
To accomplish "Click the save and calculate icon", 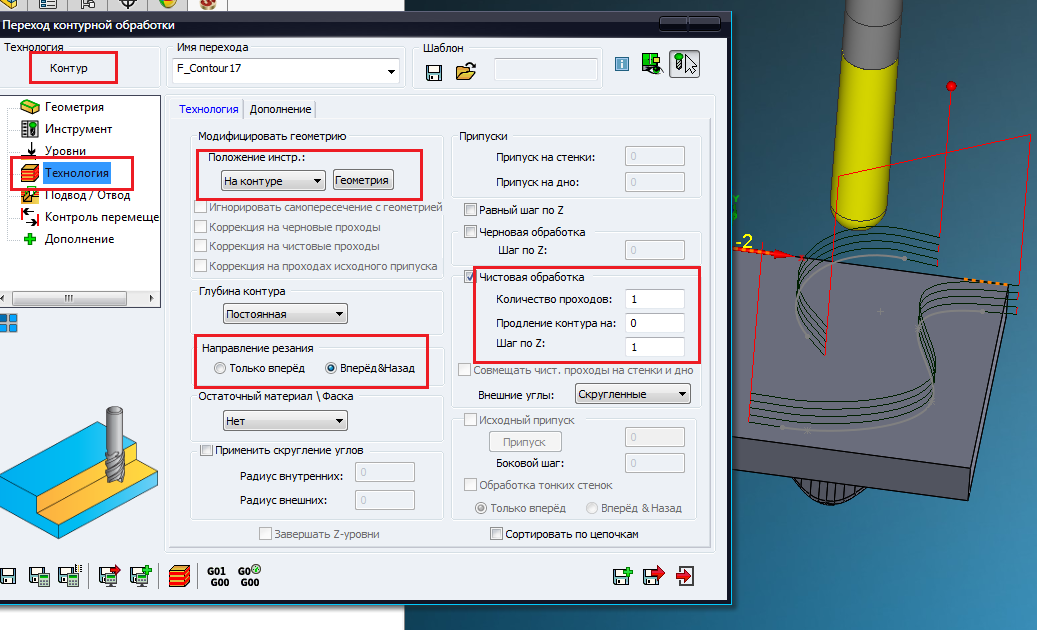I will click(39, 576).
